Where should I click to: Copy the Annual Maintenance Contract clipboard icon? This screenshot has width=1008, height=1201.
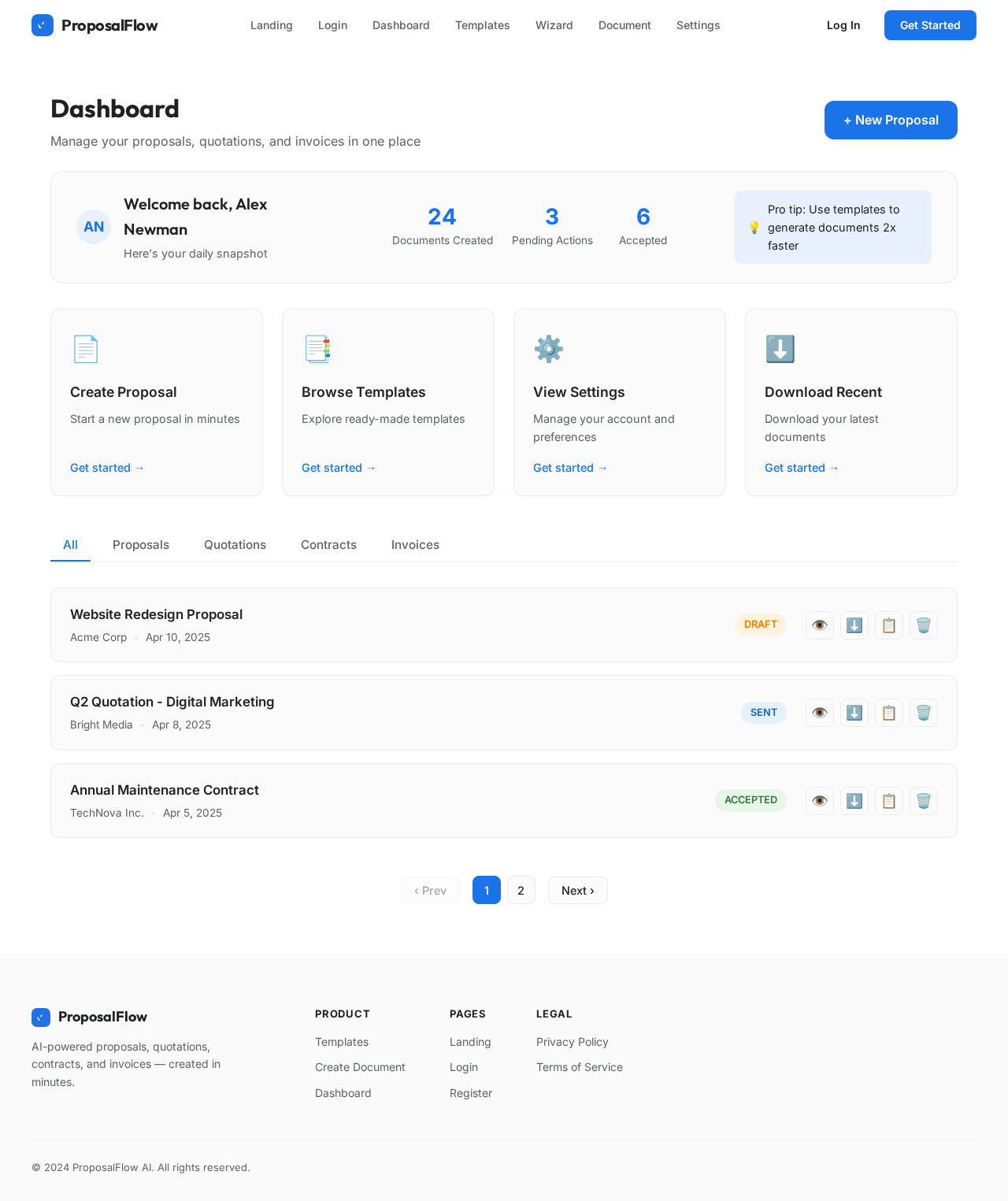[889, 801]
